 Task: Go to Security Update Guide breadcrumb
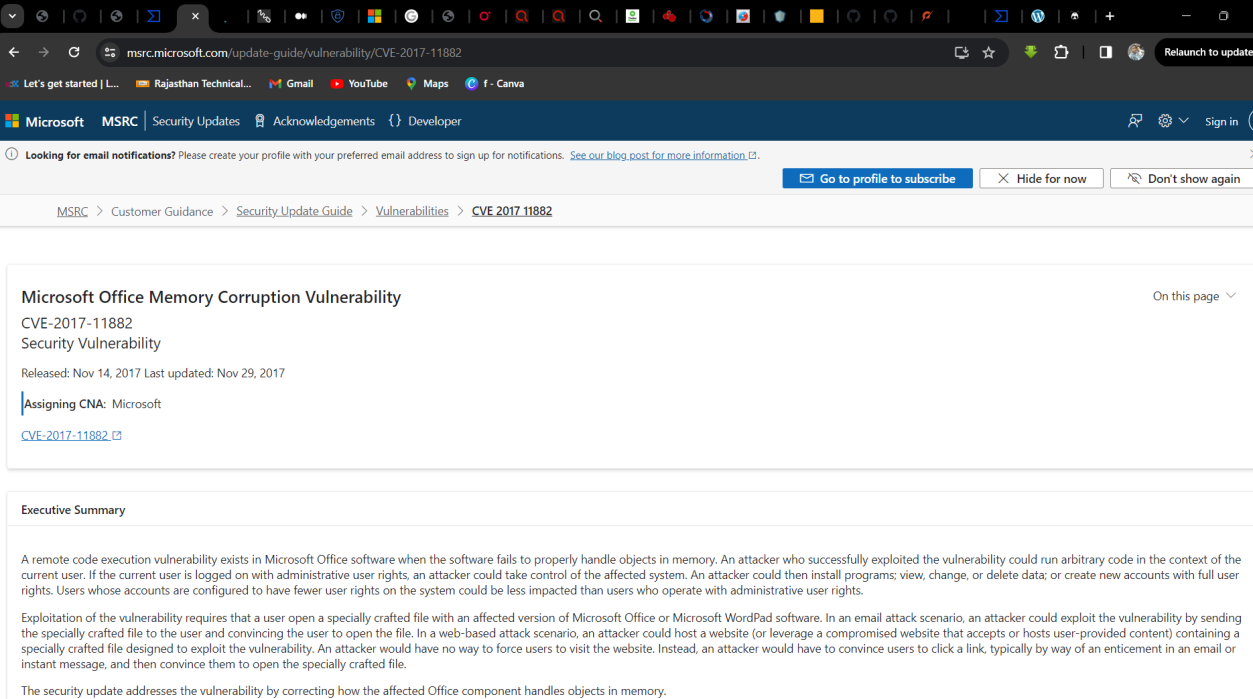[294, 211]
